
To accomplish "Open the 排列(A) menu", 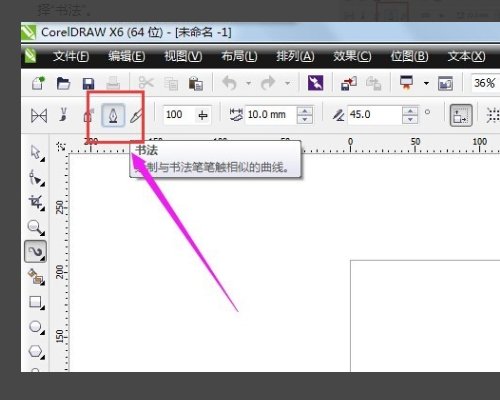I will [x=295, y=56].
